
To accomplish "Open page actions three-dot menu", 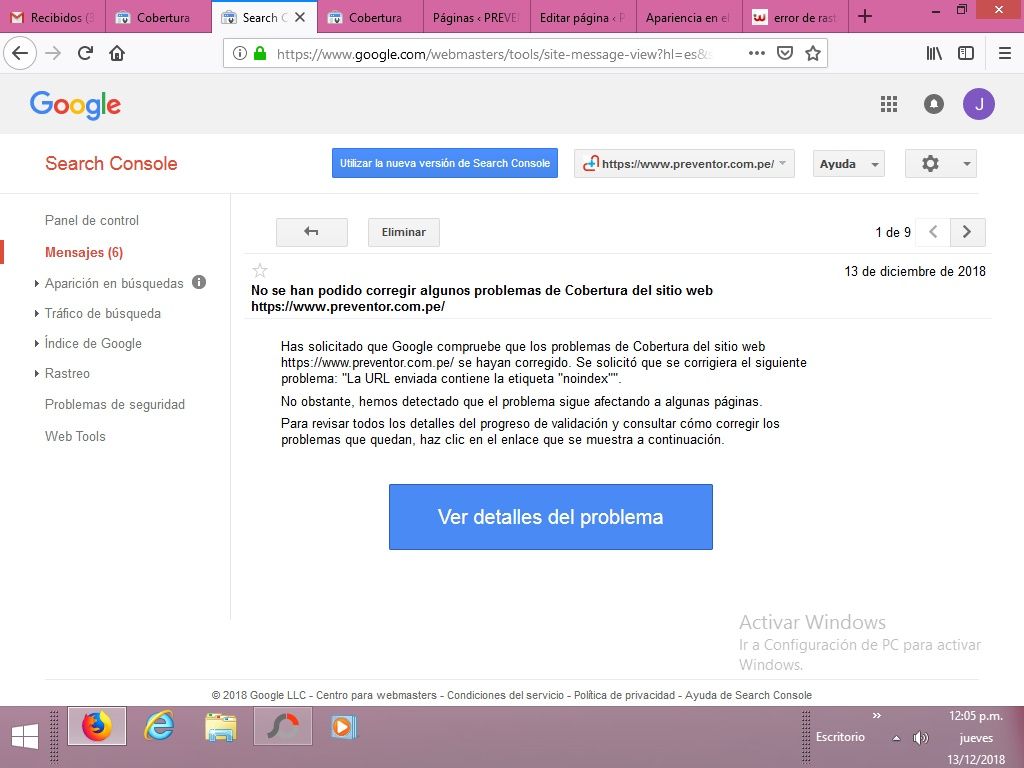I will tap(756, 54).
